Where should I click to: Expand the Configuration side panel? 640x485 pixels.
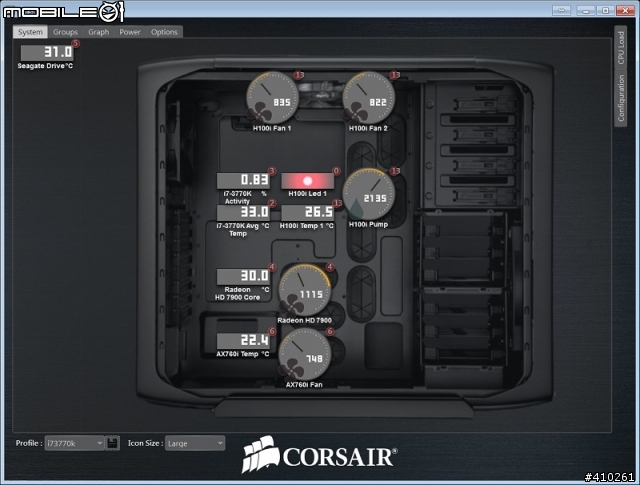click(x=620, y=98)
